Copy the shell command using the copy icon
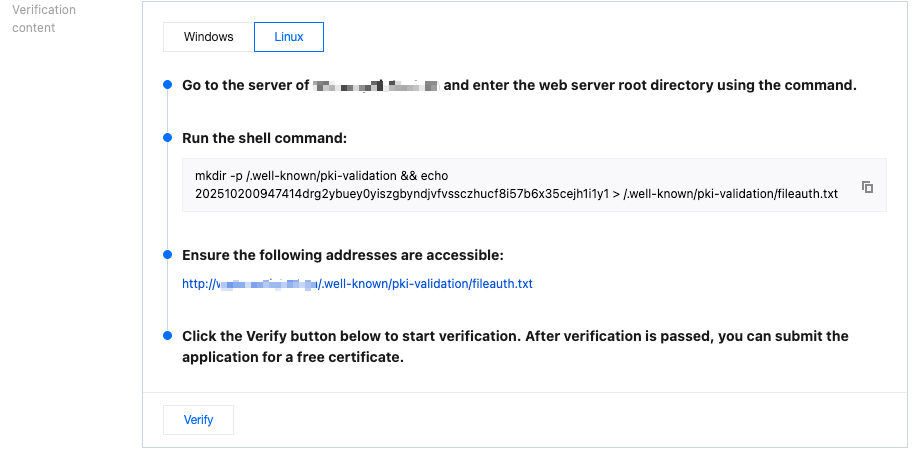 pos(867,187)
